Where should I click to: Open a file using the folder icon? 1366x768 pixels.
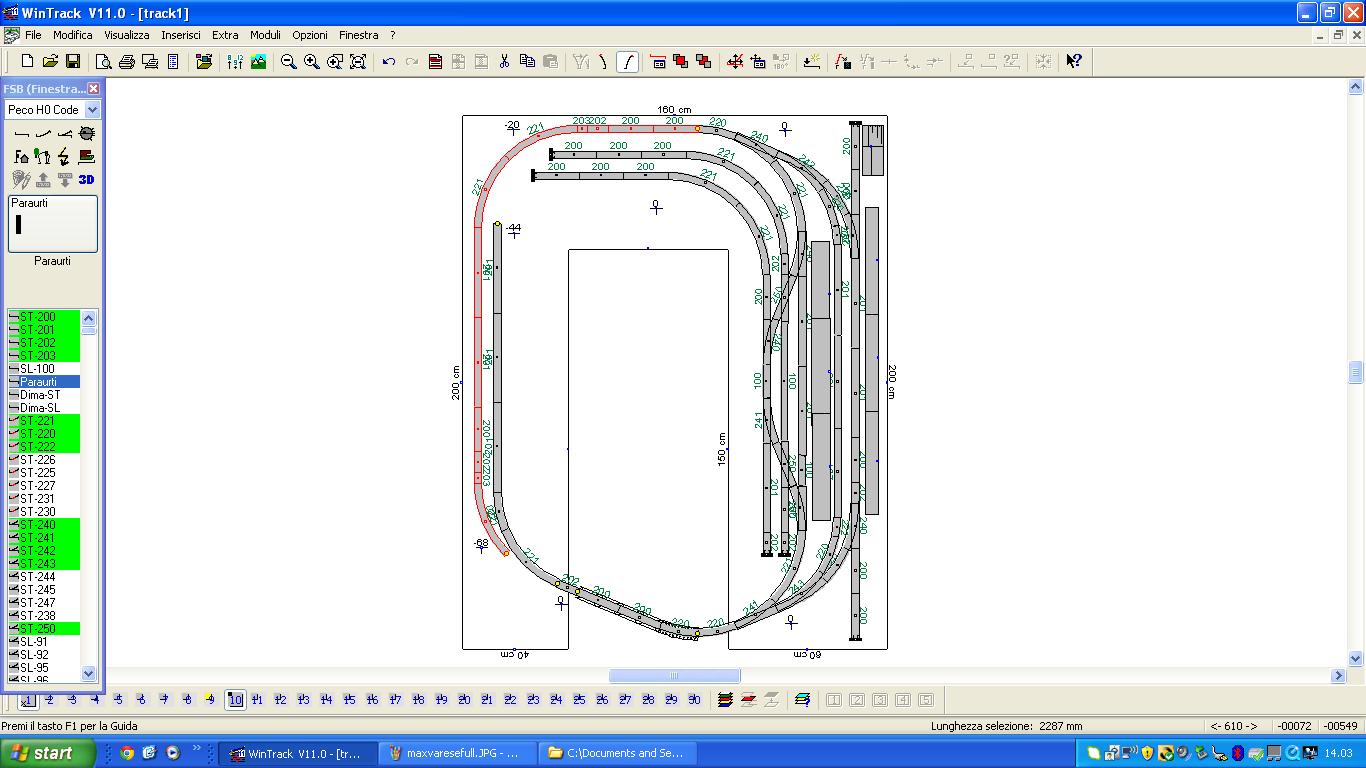[x=50, y=62]
